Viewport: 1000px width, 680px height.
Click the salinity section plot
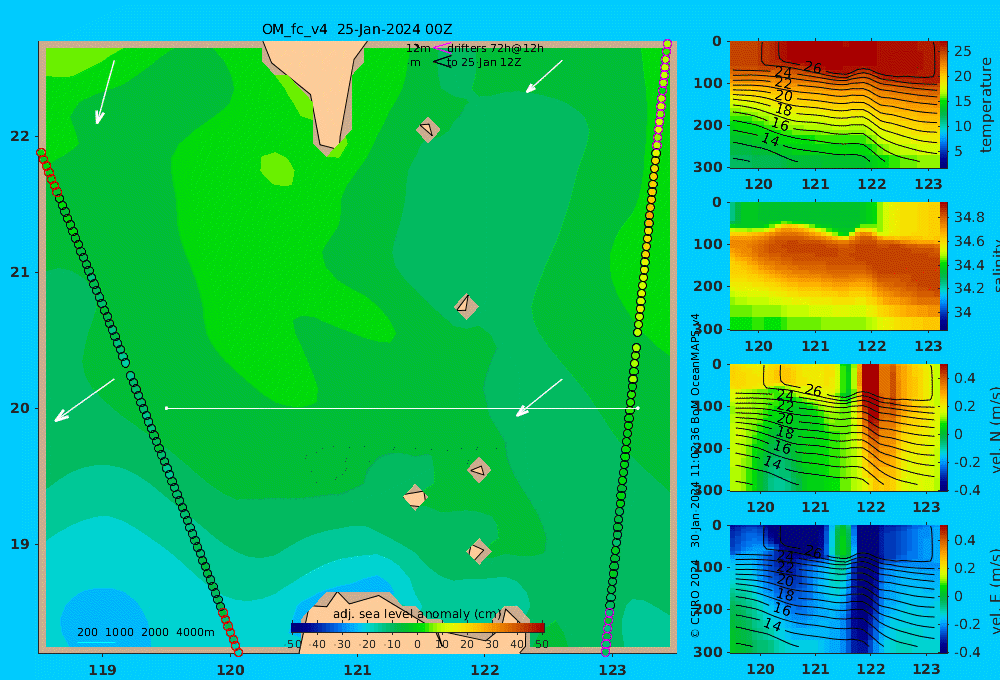[834, 266]
